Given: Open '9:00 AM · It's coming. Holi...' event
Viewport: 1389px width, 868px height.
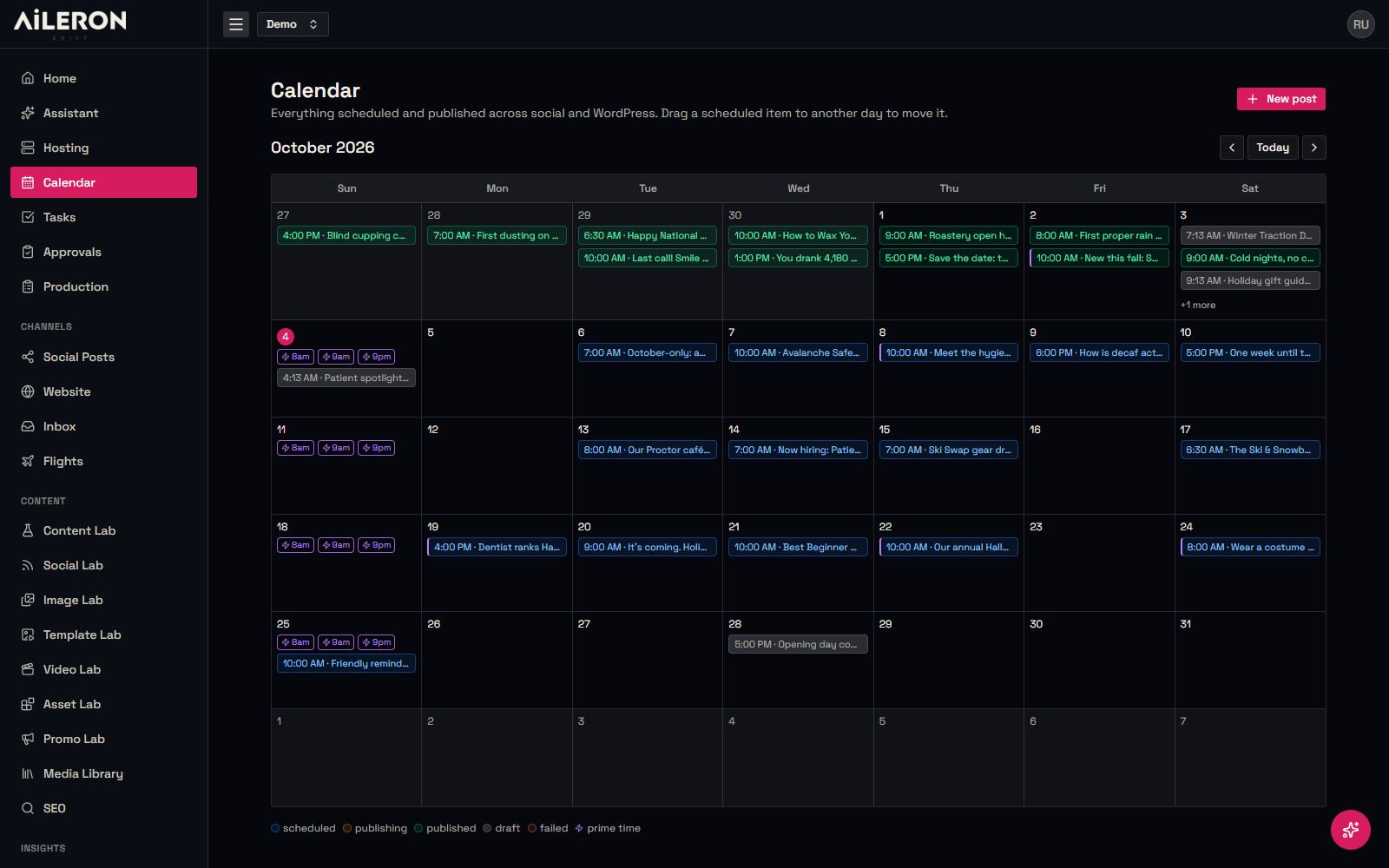Looking at the screenshot, I should click(x=648, y=547).
